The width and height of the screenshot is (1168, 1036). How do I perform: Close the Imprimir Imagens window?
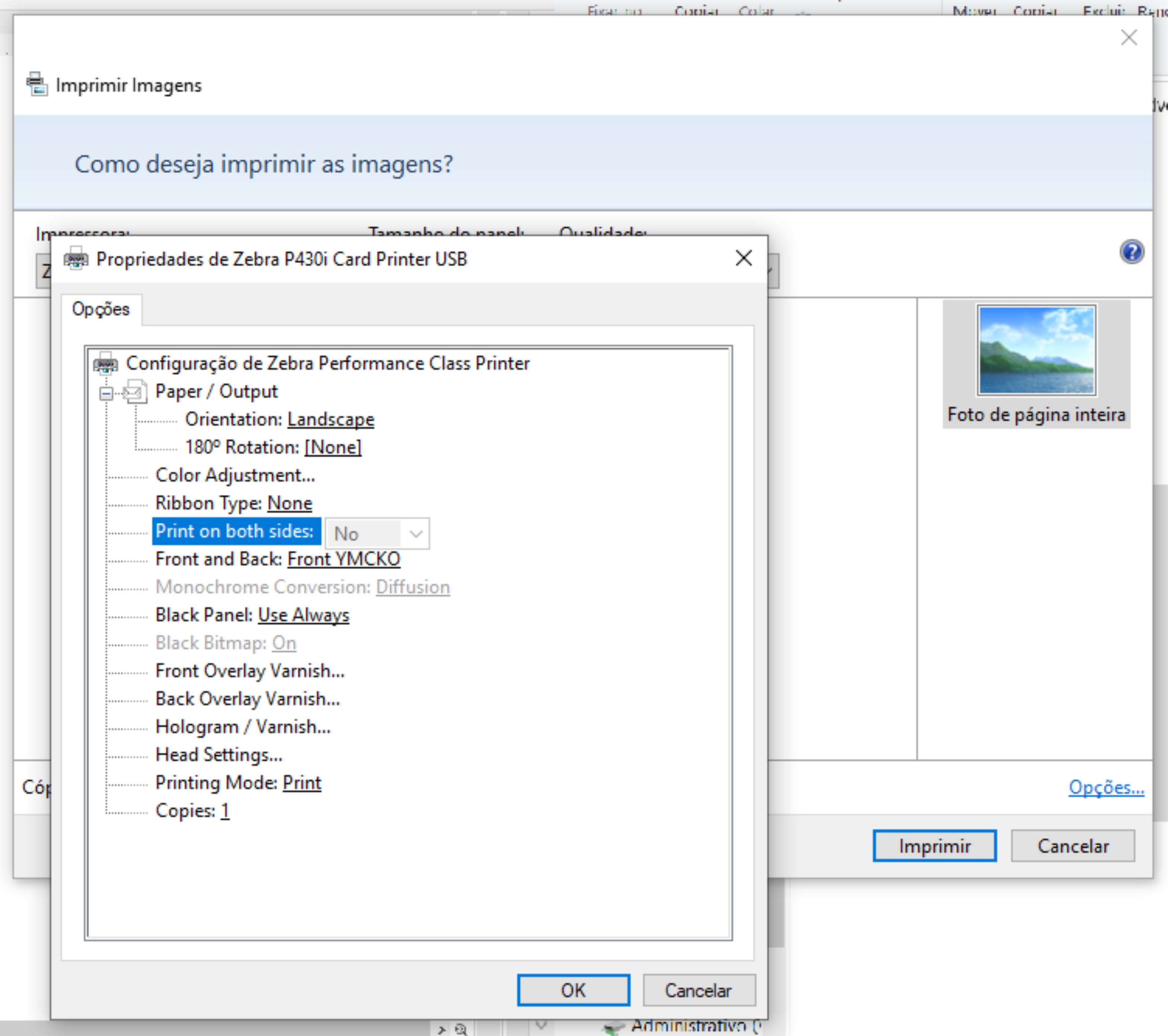pos(1129,38)
